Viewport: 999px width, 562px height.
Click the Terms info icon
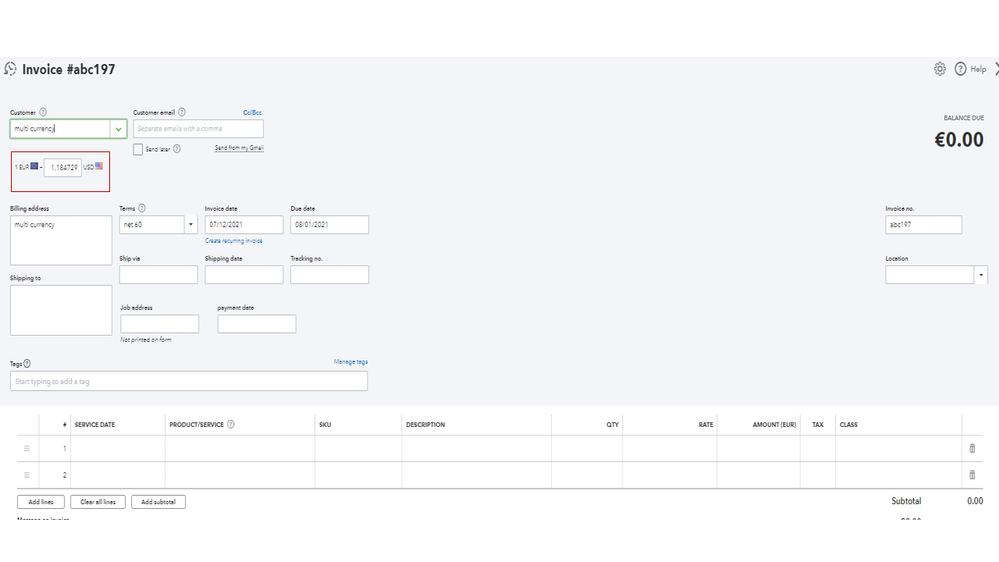click(142, 208)
